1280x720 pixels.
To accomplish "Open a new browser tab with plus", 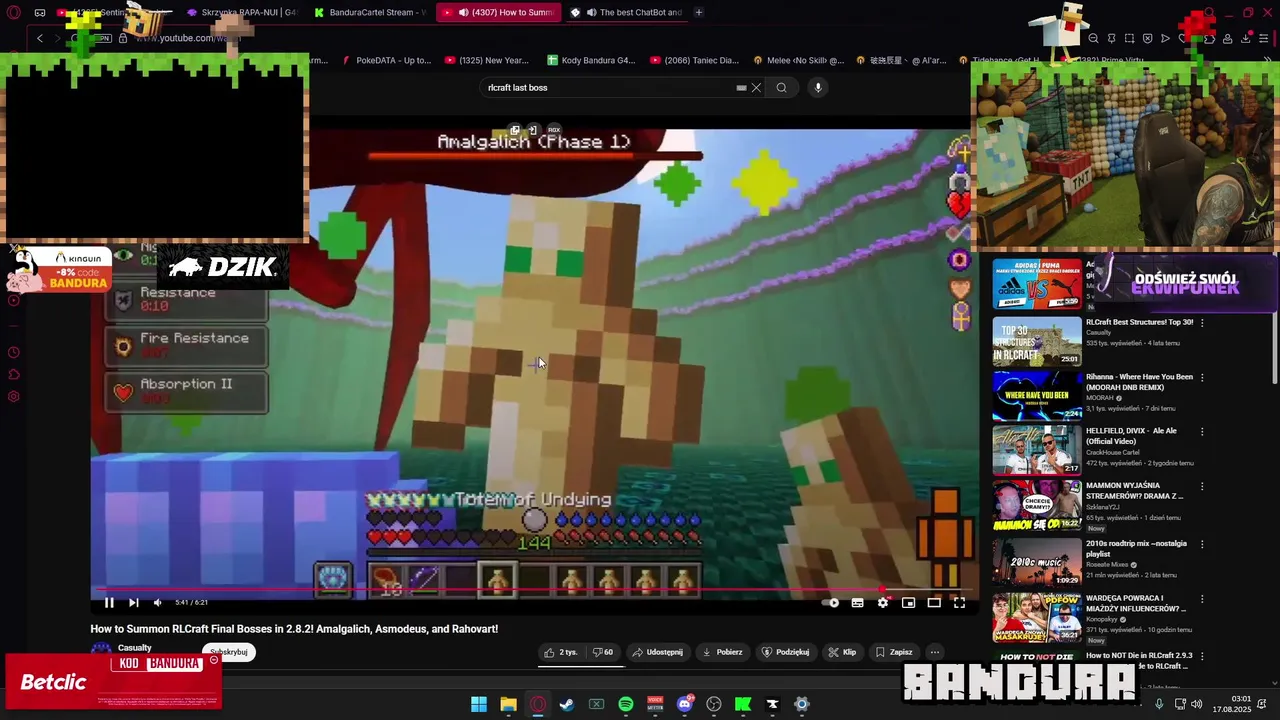I will coord(698,12).
